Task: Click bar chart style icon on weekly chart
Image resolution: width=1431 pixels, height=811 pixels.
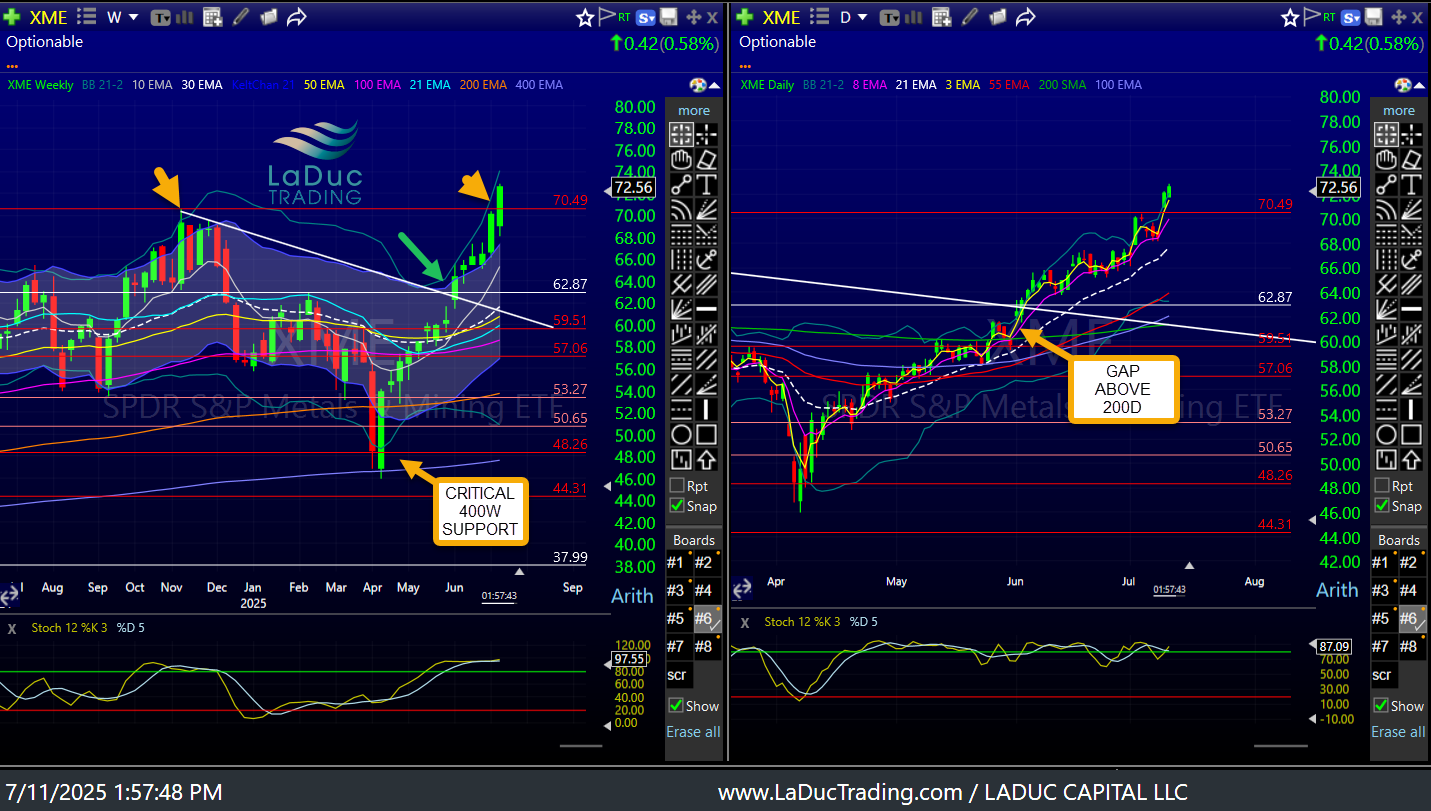Action: [x=187, y=17]
